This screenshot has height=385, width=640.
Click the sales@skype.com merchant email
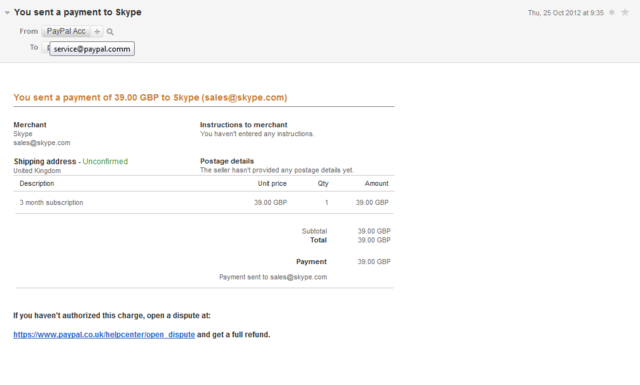[42, 143]
